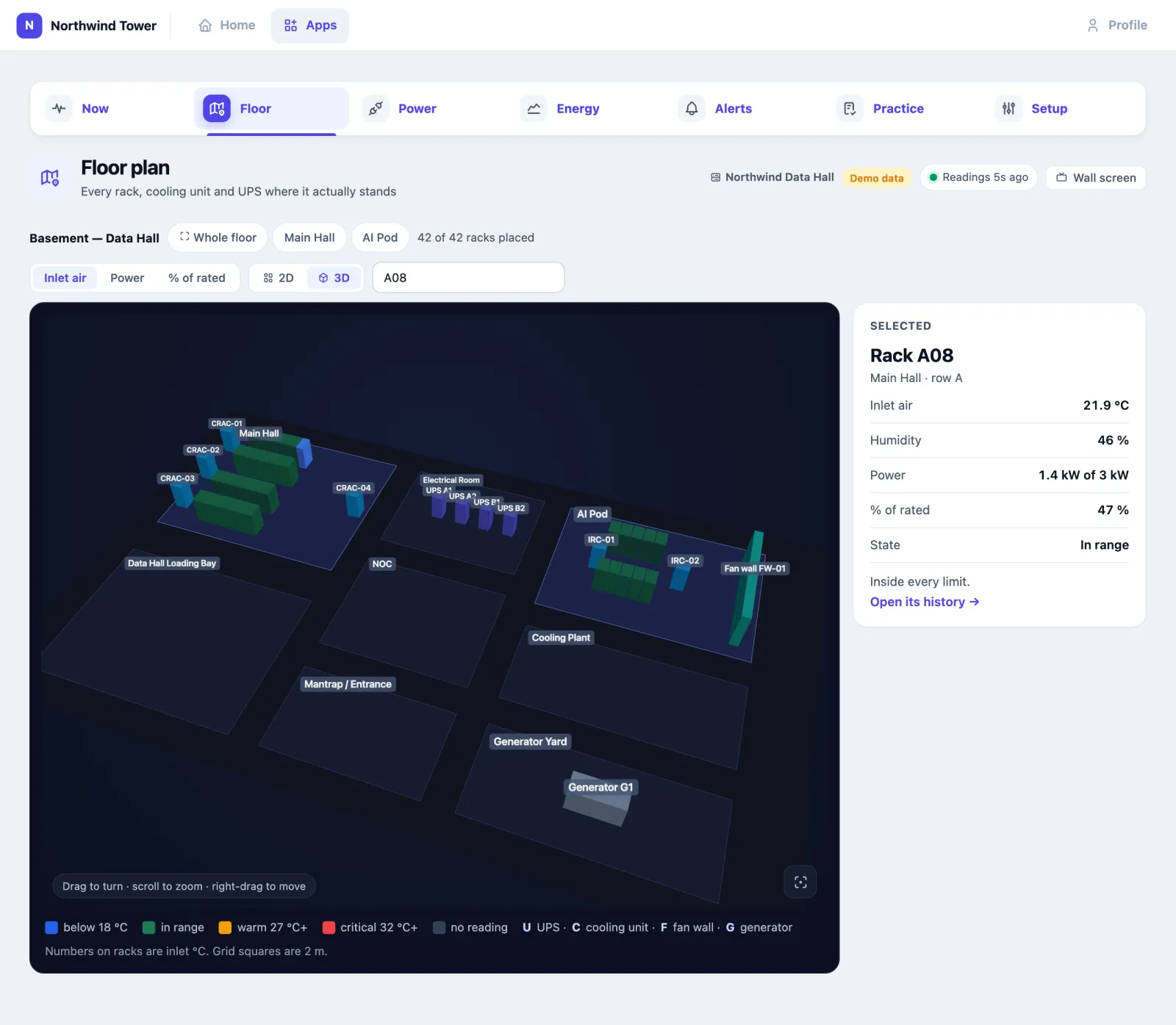Image resolution: width=1176 pixels, height=1025 pixels.
Task: Click the Generator G1 label
Action: click(x=600, y=787)
